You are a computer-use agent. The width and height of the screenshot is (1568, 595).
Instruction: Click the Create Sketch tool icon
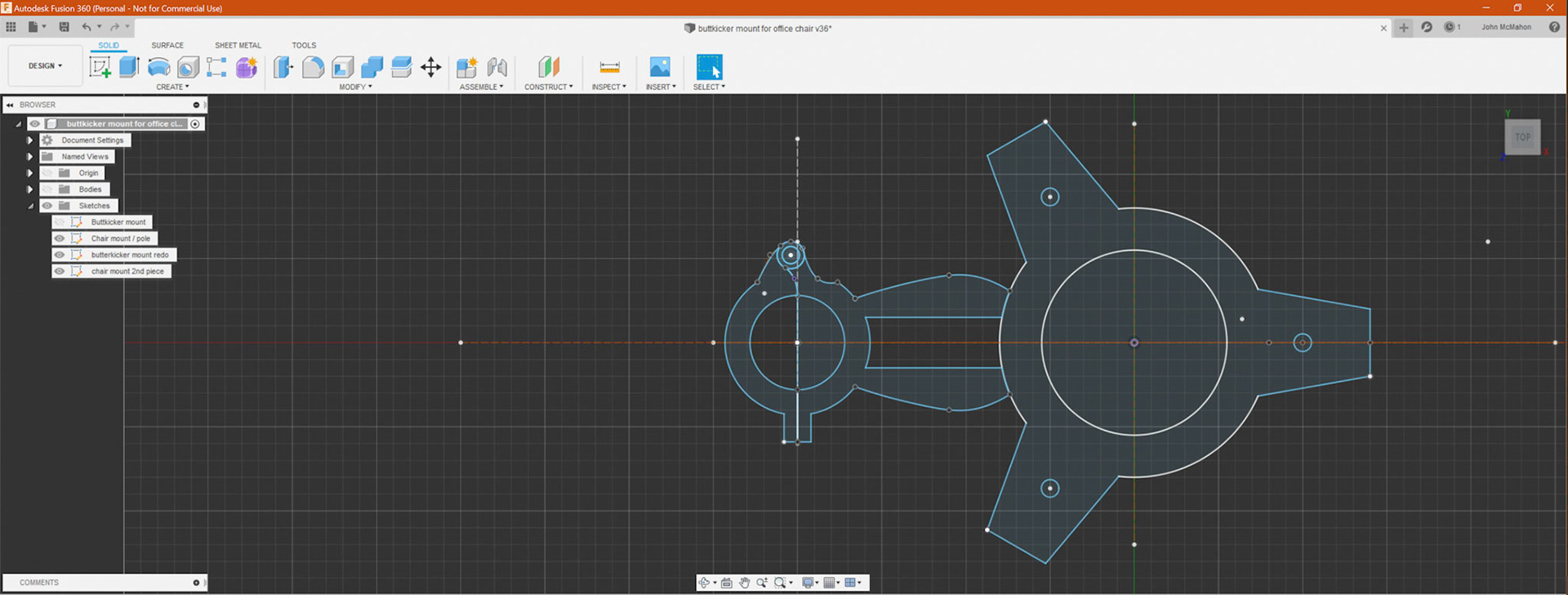(100, 67)
